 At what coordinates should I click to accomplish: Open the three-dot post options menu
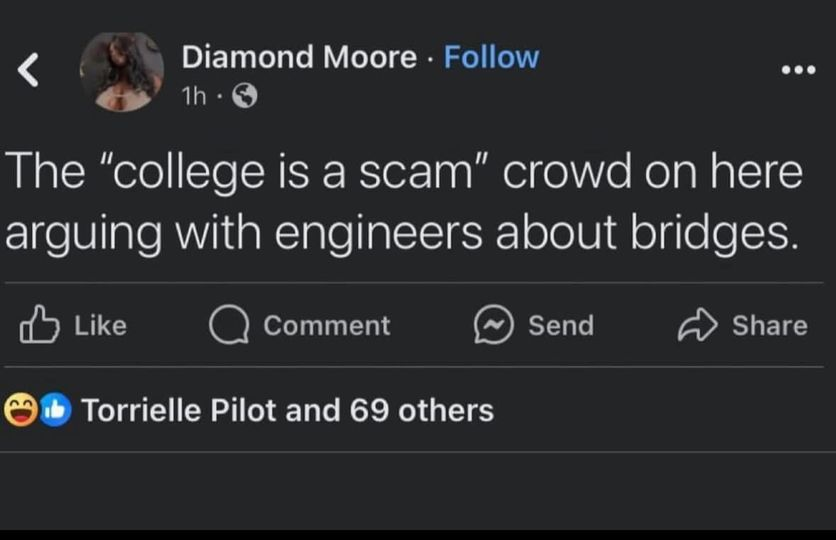[x=799, y=71]
